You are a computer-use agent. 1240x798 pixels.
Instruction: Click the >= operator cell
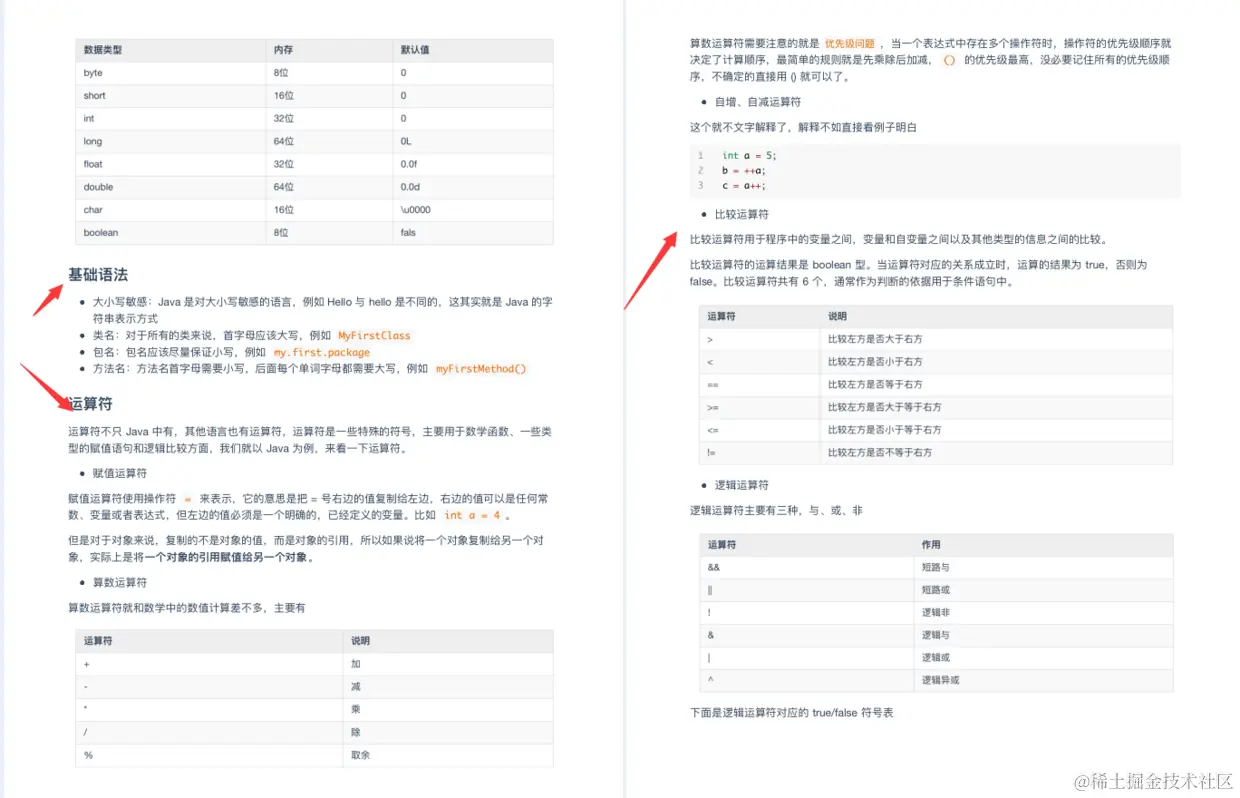pyautogui.click(x=760, y=407)
